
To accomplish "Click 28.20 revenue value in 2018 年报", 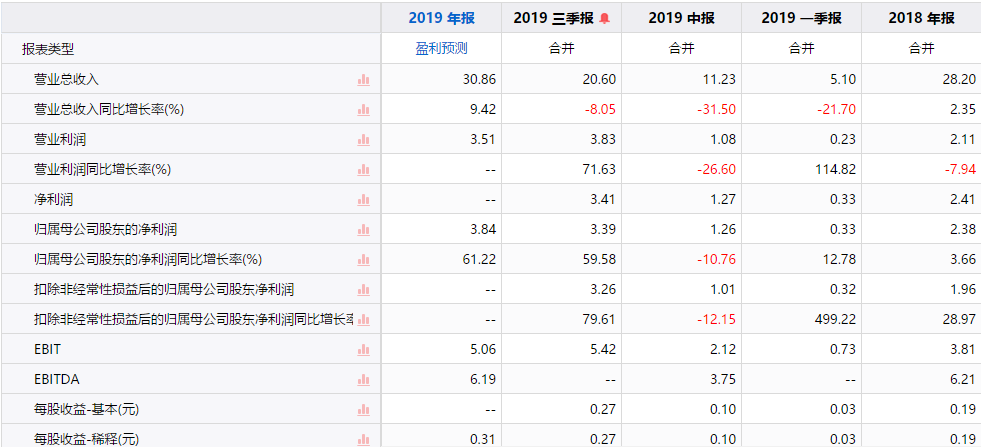I will point(960,80).
